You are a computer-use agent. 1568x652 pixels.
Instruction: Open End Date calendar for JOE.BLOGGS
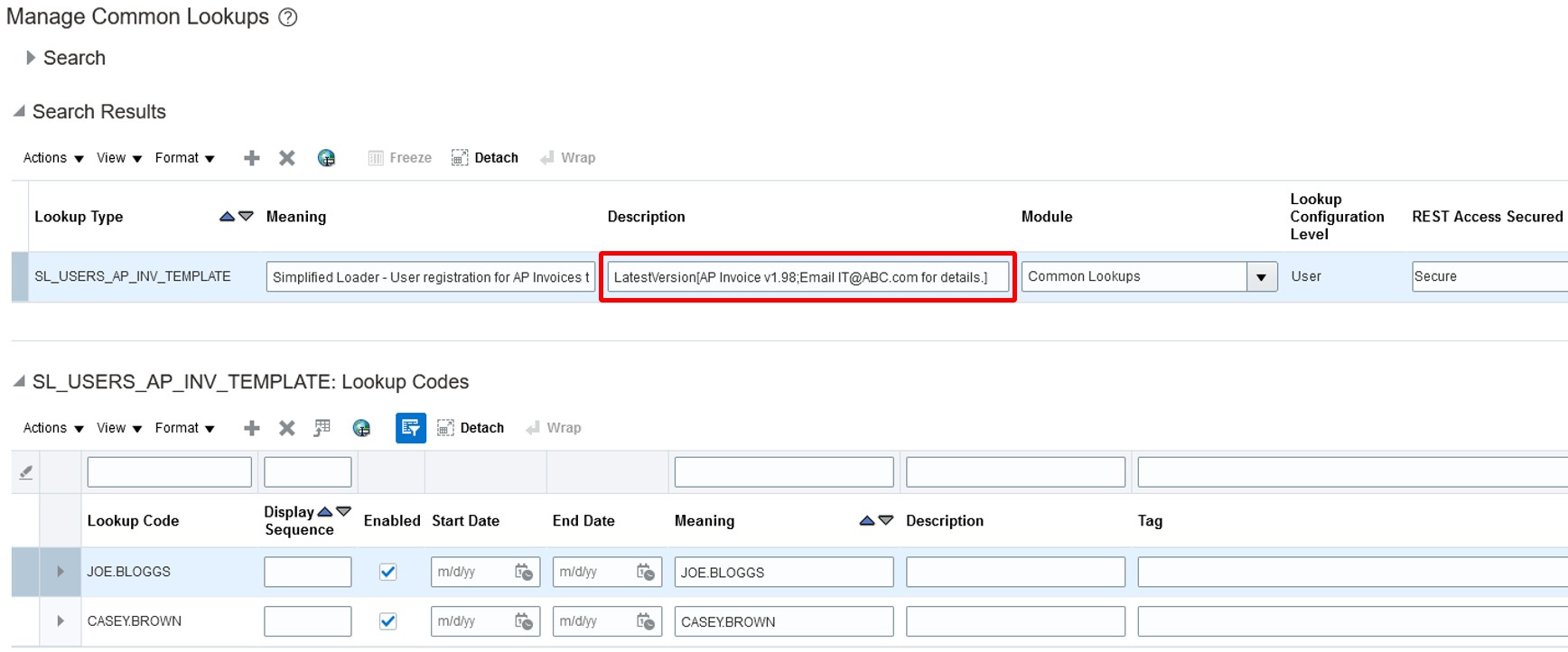pos(646,573)
